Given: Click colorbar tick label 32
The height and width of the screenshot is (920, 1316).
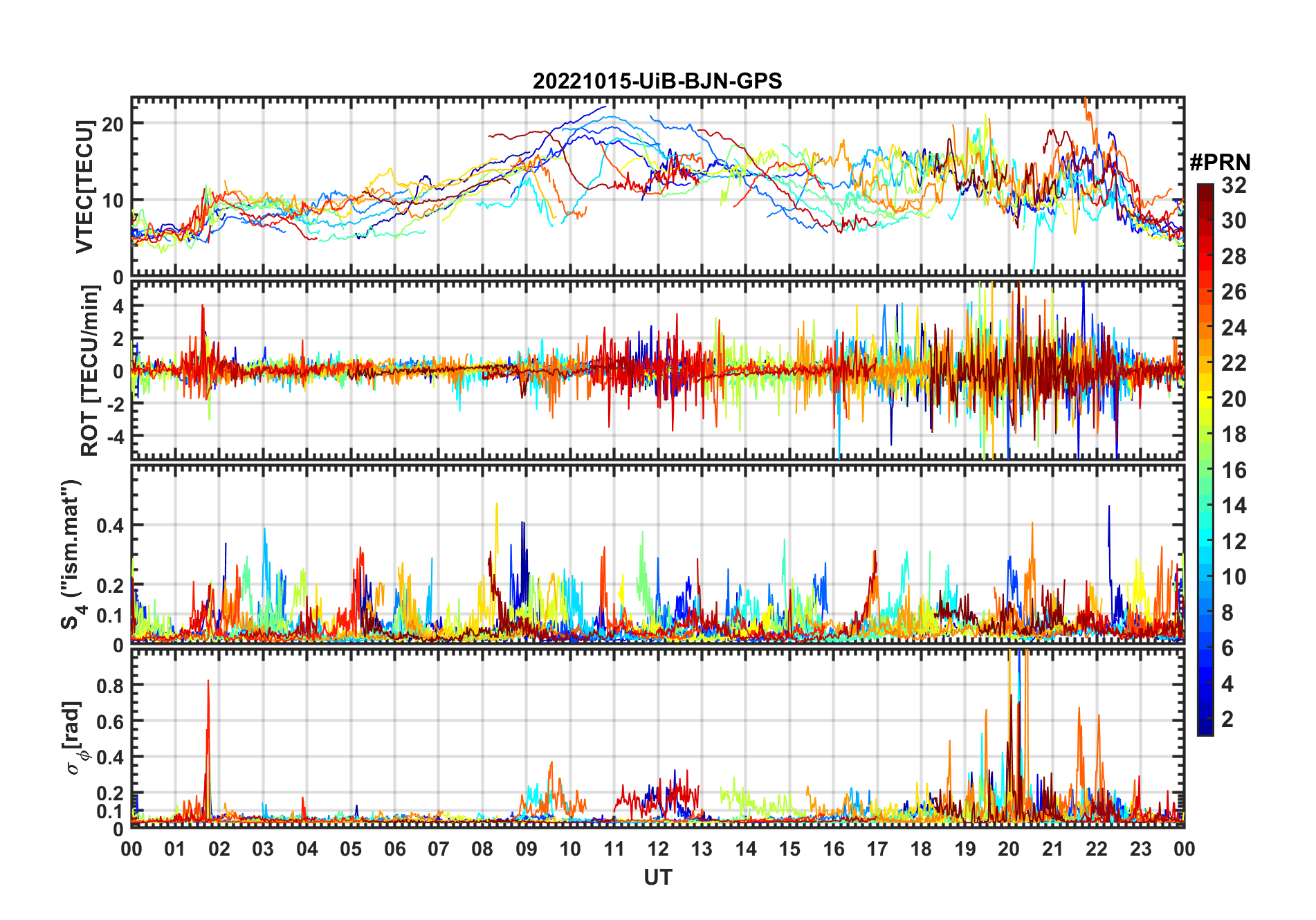Looking at the screenshot, I should (1234, 185).
